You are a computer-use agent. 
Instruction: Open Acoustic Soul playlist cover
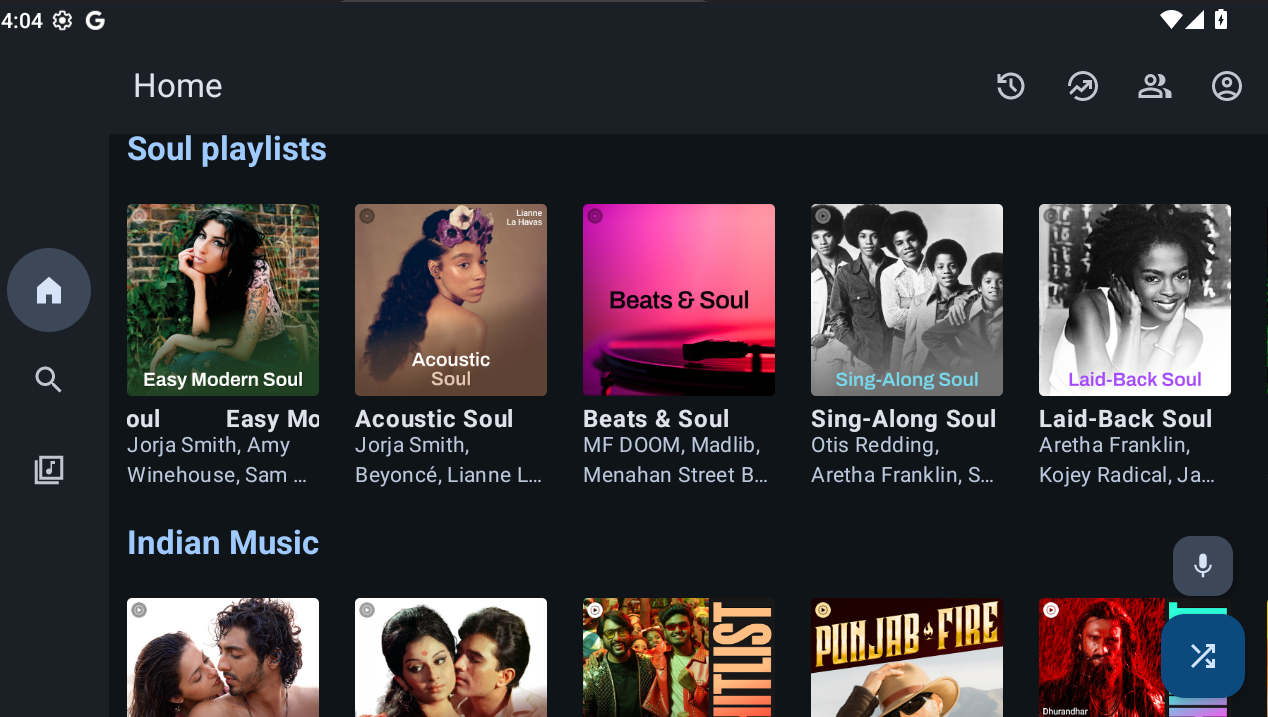click(x=451, y=300)
